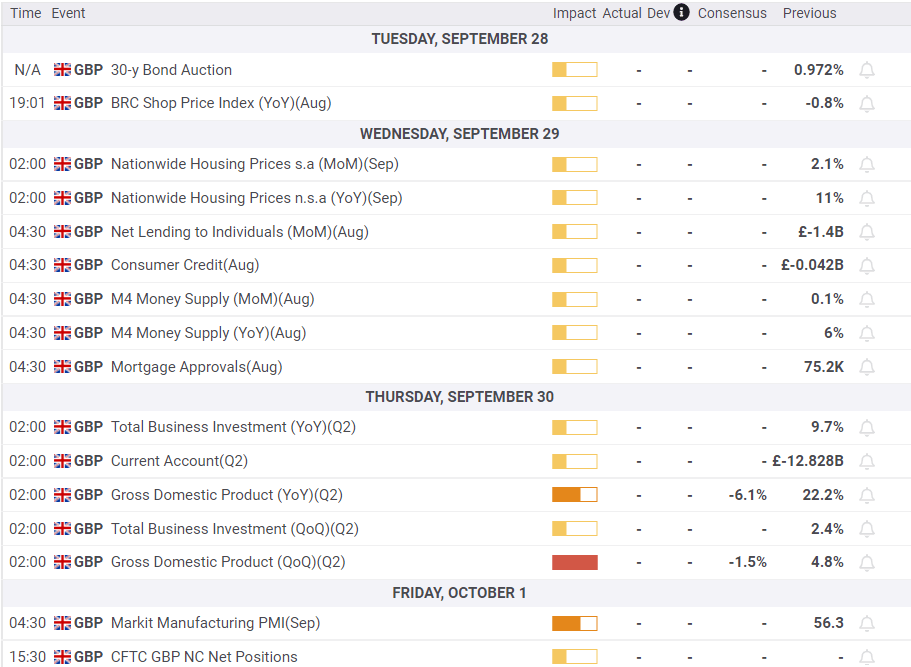Viewport: 911px width, 667px height.
Task: Click UK flag next to Current Account(Q2)
Action: (63, 461)
